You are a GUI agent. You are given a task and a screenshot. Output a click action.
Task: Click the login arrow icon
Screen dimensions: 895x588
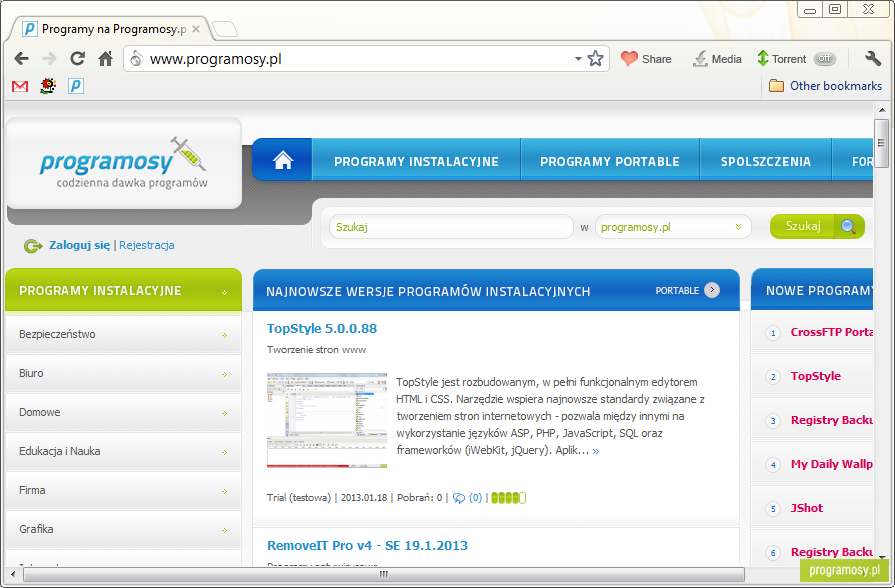[x=33, y=246]
